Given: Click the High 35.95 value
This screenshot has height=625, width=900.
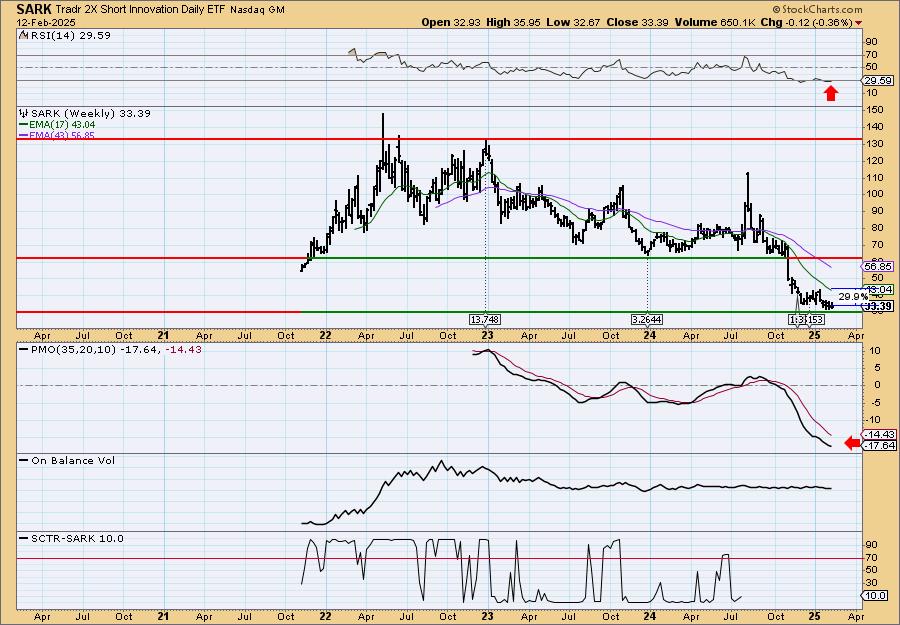Looking at the screenshot, I should [x=514, y=22].
